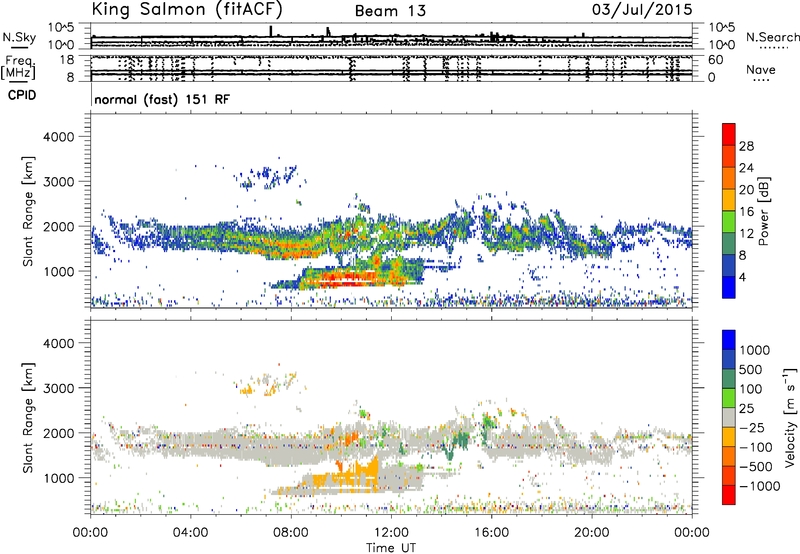This screenshot has width=800, height=554.
Task: Click the far-range echo cluster near 3000 km
Action: click(x=269, y=176)
